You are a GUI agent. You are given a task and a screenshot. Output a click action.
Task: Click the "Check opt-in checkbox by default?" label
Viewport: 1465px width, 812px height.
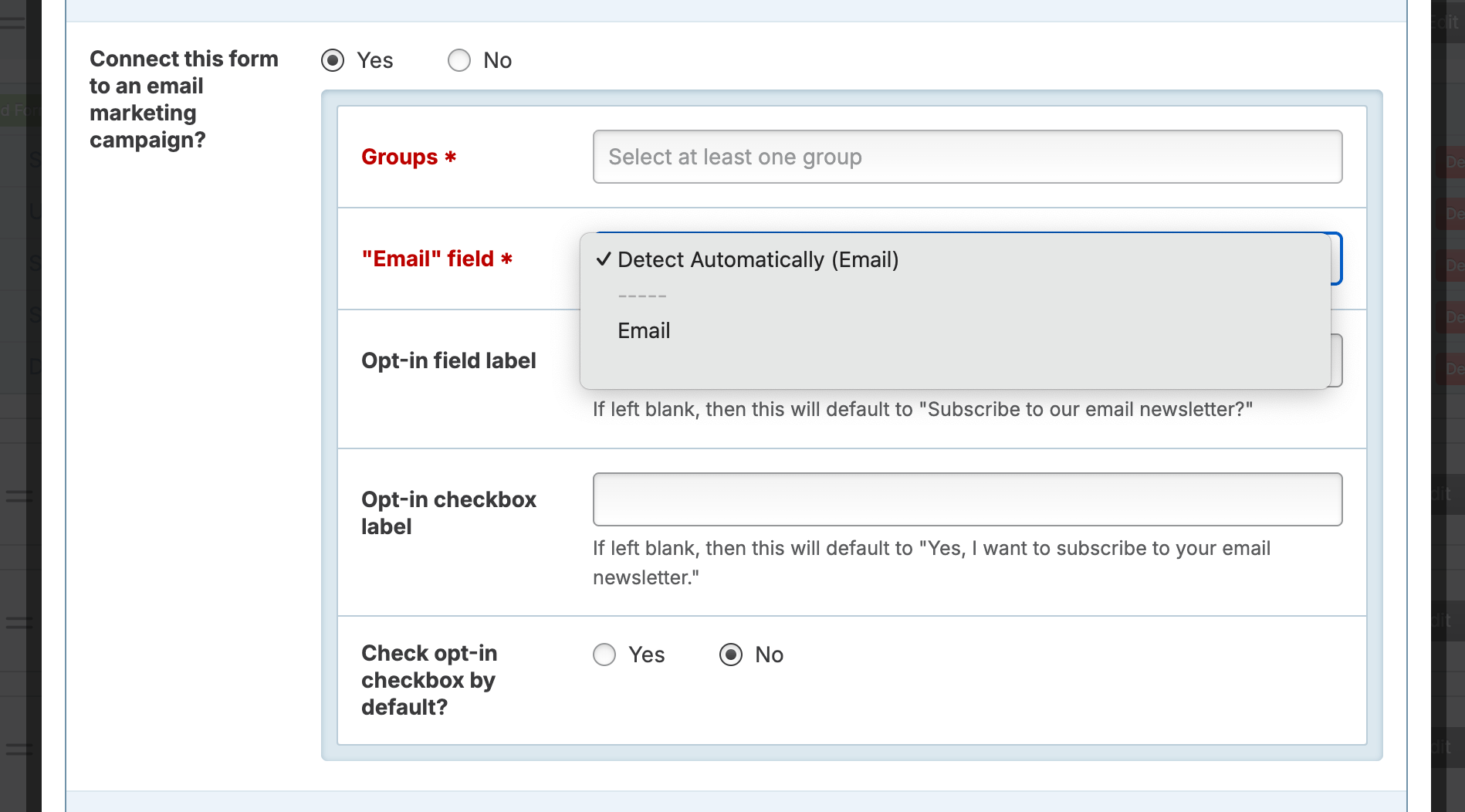pyautogui.click(x=429, y=680)
